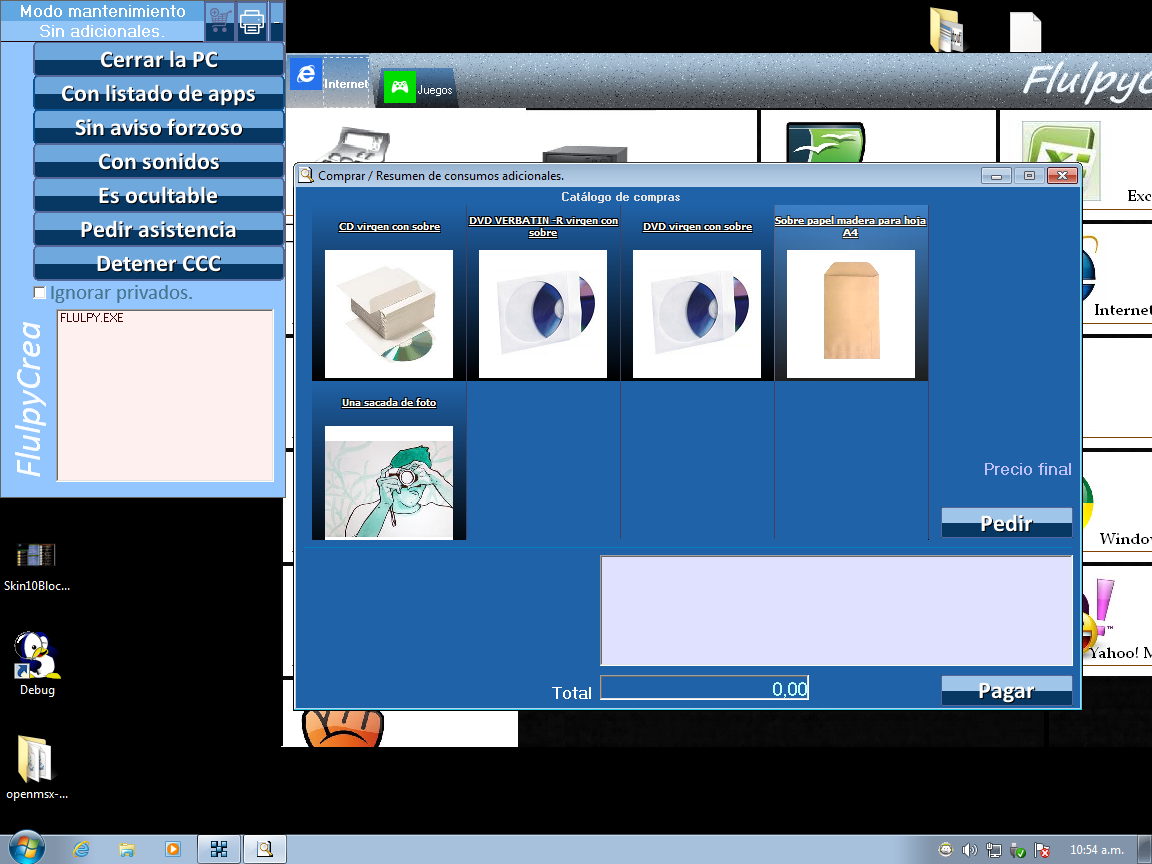Click the Show desktop button

(x=1145, y=849)
